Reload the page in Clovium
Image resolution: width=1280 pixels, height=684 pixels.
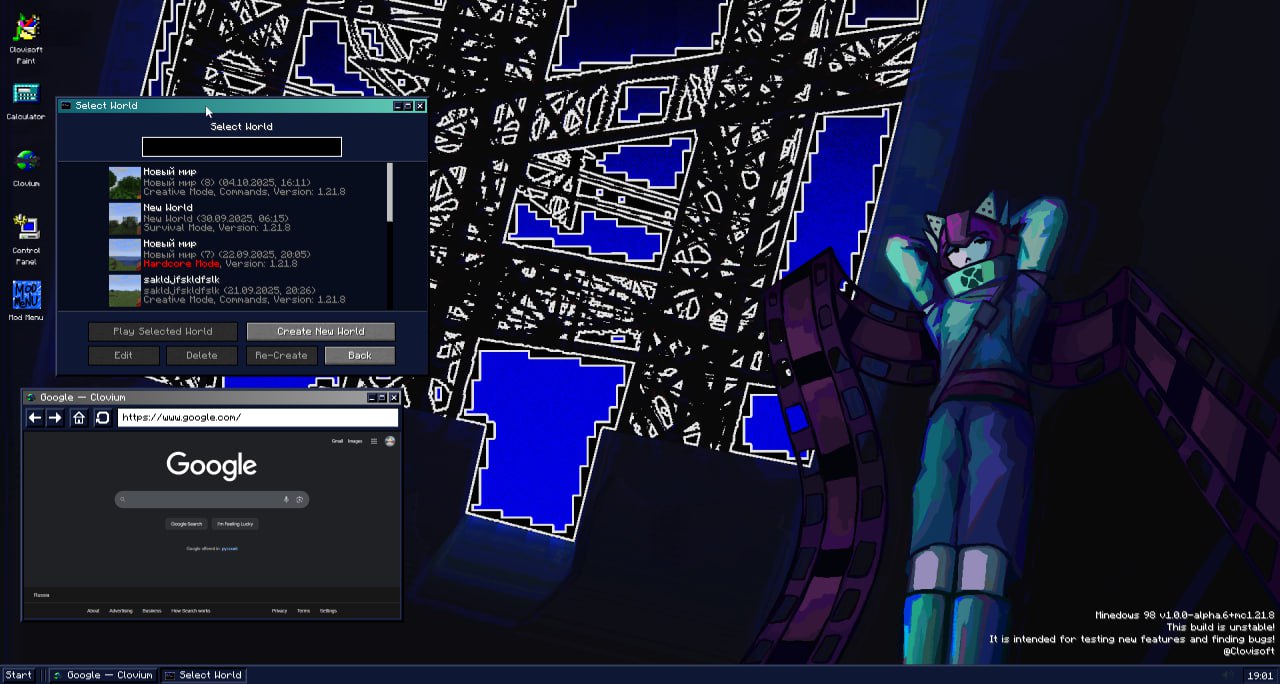102,418
